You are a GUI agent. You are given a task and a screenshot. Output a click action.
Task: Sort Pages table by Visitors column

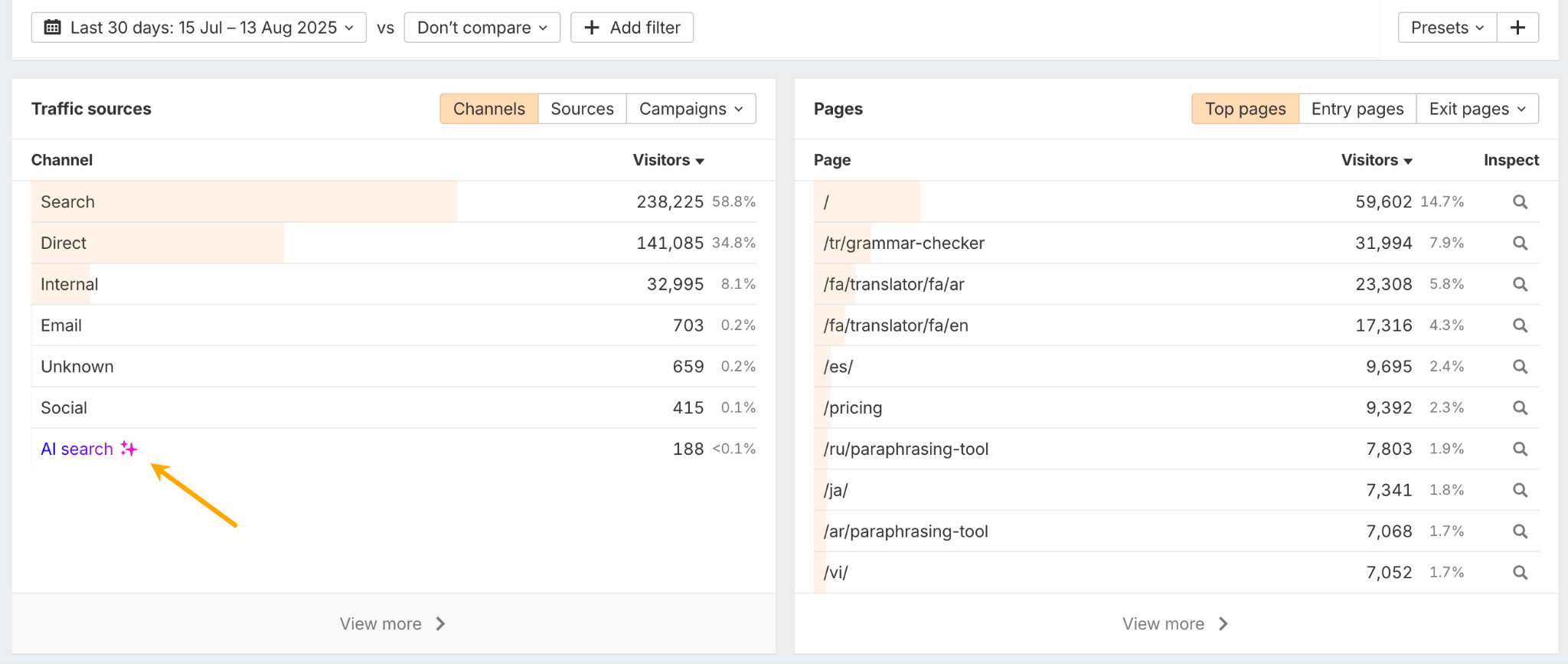[x=1376, y=161]
